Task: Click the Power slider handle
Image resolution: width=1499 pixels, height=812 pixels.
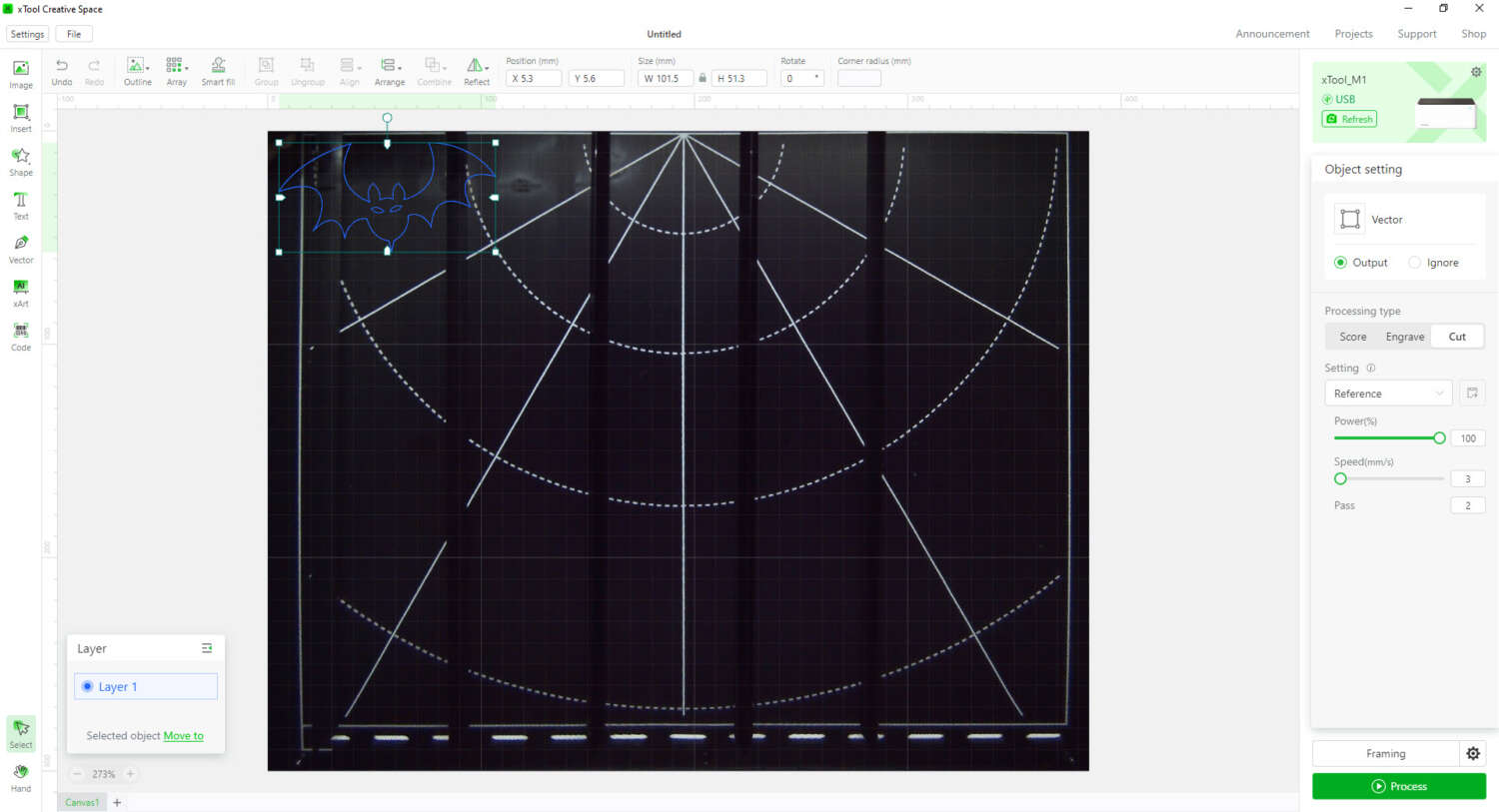Action: click(x=1439, y=438)
